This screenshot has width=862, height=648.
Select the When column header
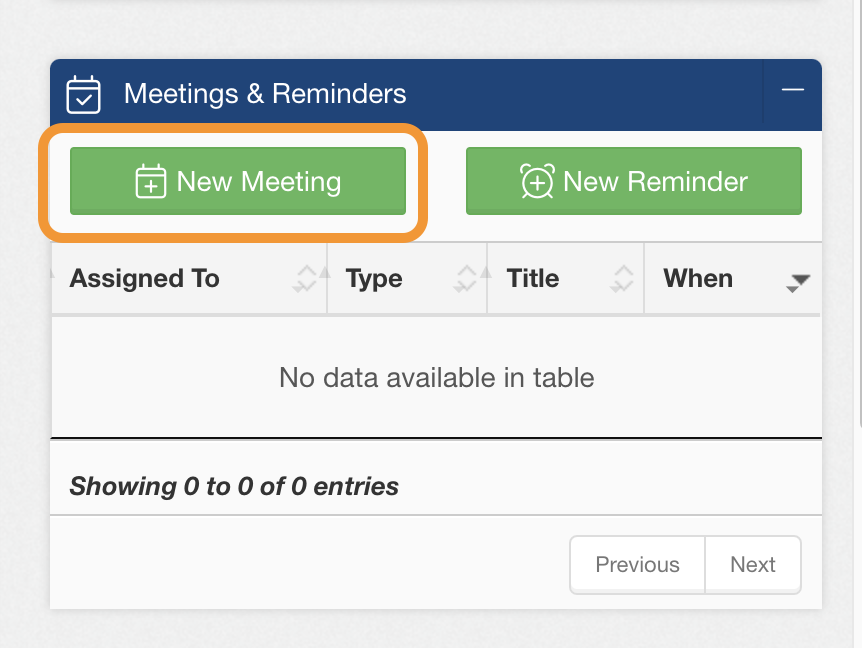(697, 278)
